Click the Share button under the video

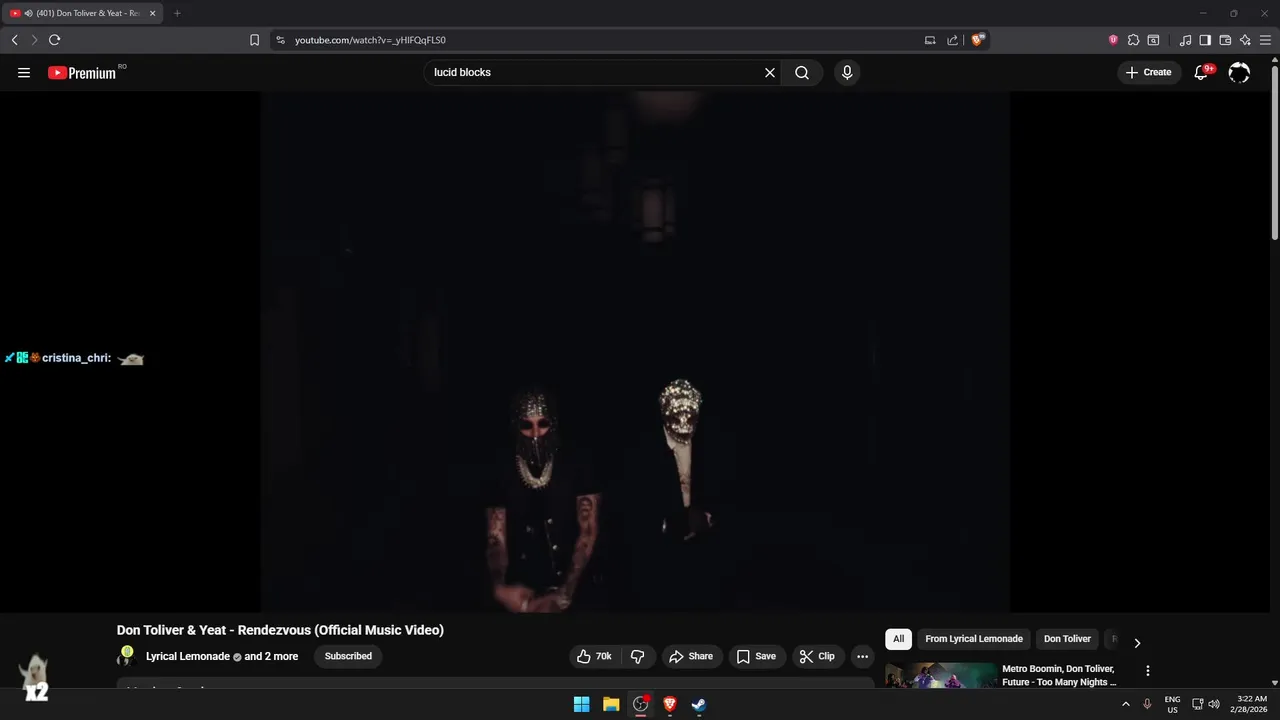[691, 656]
